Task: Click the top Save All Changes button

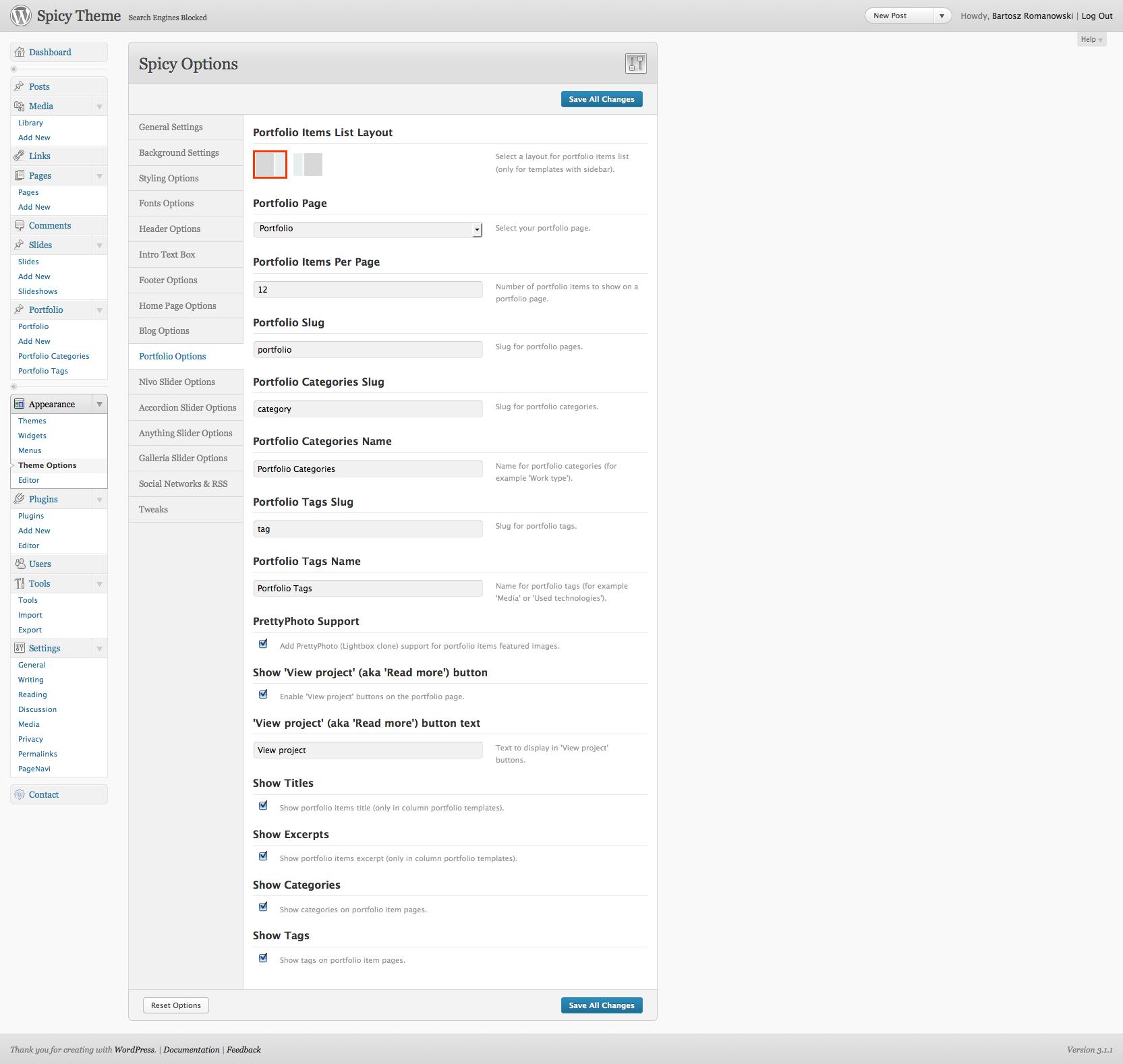Action: pyautogui.click(x=601, y=99)
